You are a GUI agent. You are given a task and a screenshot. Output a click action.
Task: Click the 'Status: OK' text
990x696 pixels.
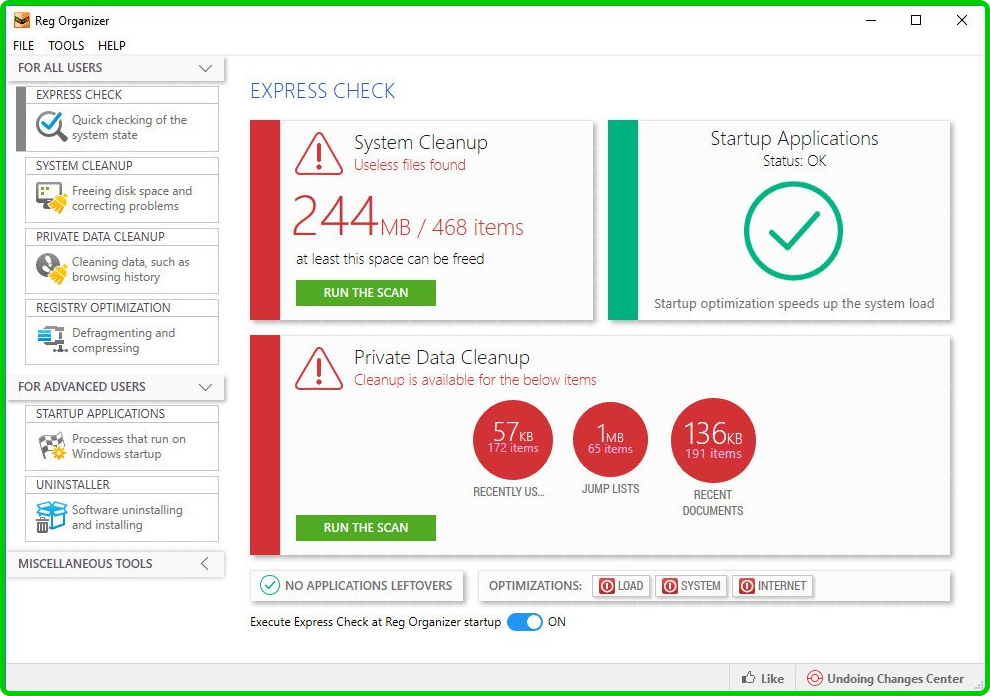794,161
